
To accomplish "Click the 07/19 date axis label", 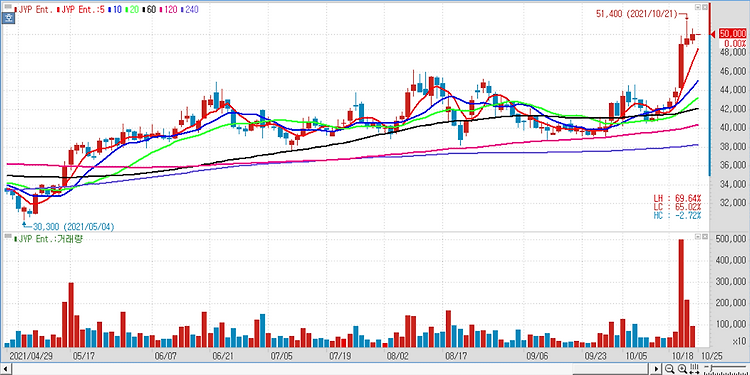I will tap(341, 356).
